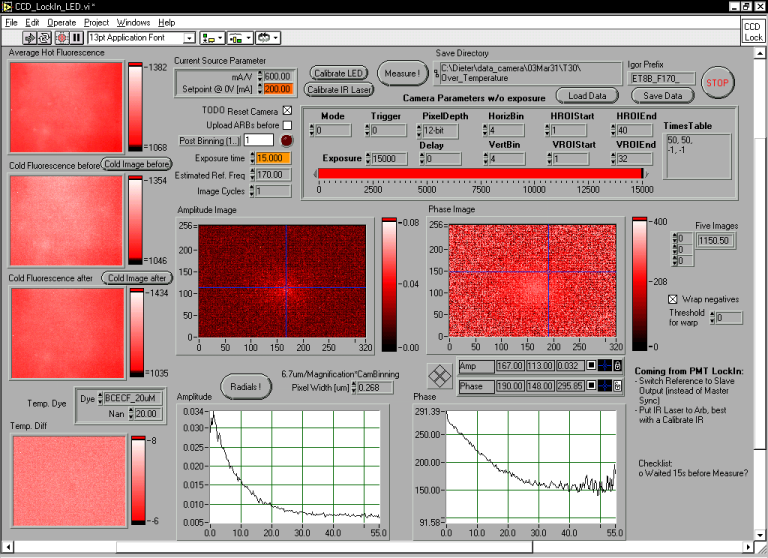Click the Abort Execution toolbar icon

click(61, 37)
